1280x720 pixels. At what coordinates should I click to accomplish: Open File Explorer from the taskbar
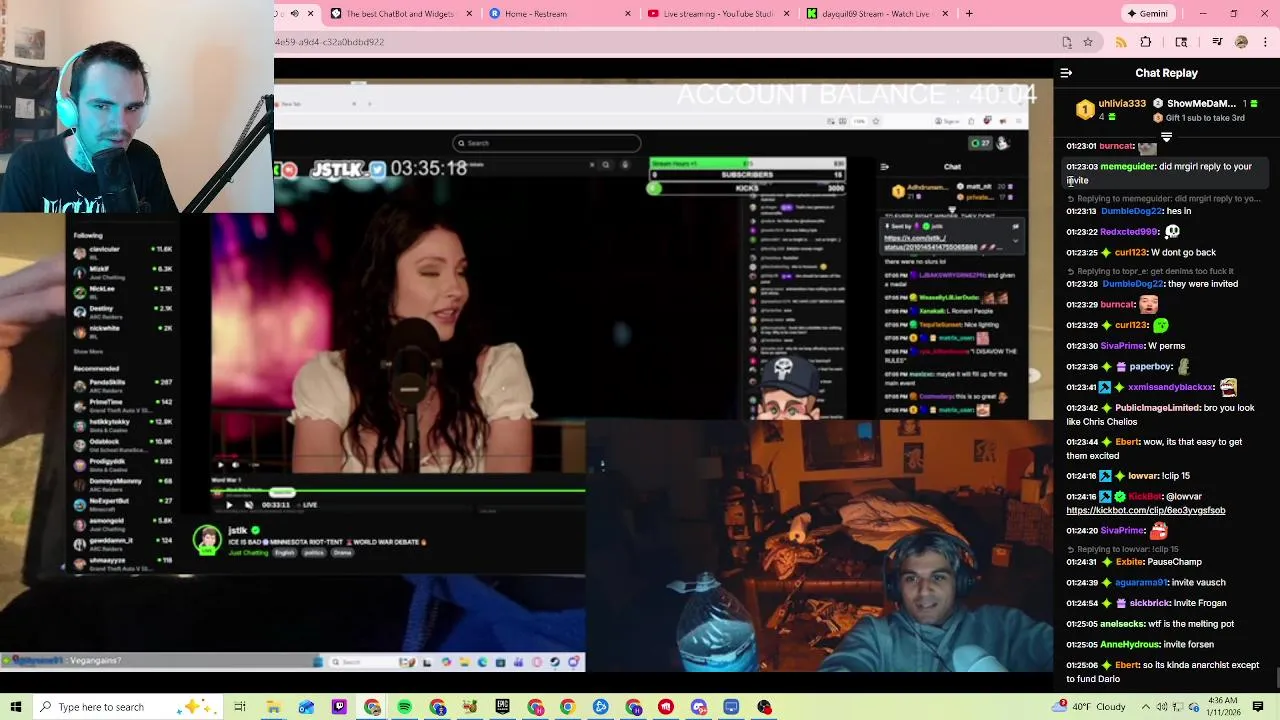point(273,707)
